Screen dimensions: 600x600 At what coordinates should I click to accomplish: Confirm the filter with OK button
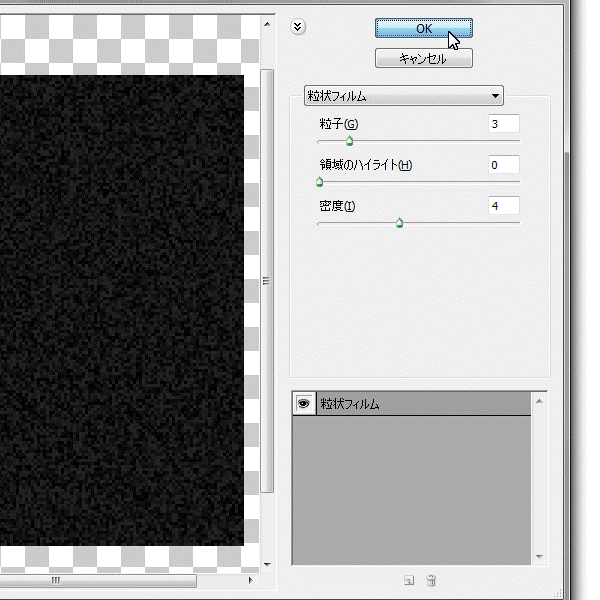coord(424,28)
